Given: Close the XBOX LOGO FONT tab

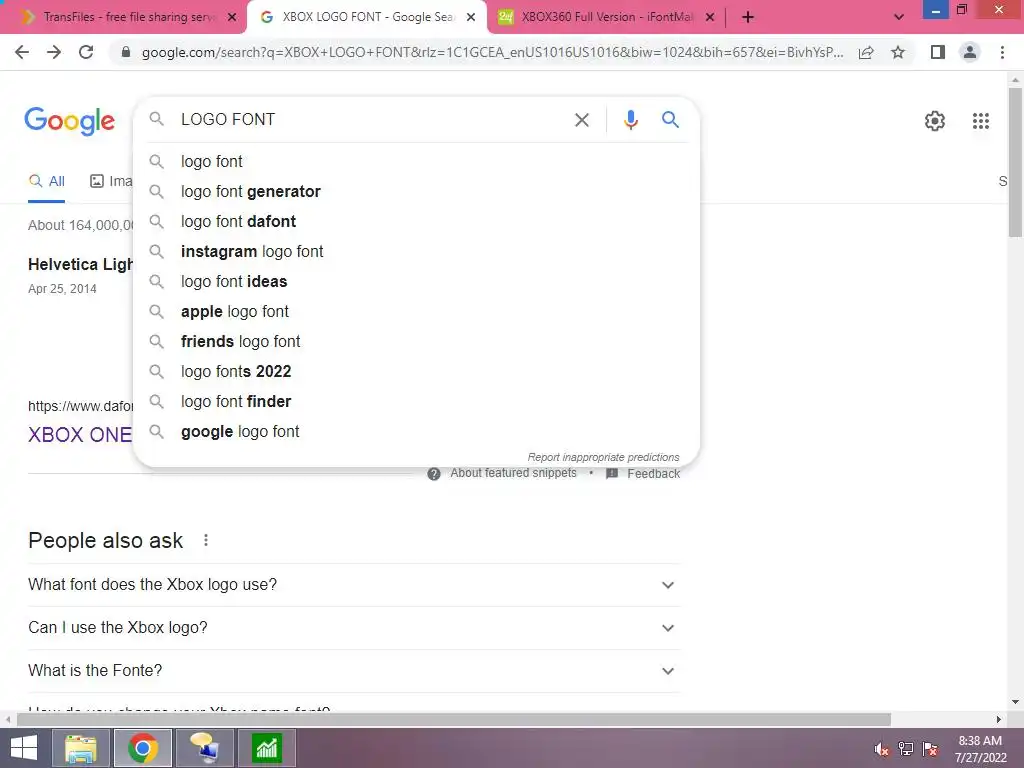Looking at the screenshot, I should [x=471, y=17].
